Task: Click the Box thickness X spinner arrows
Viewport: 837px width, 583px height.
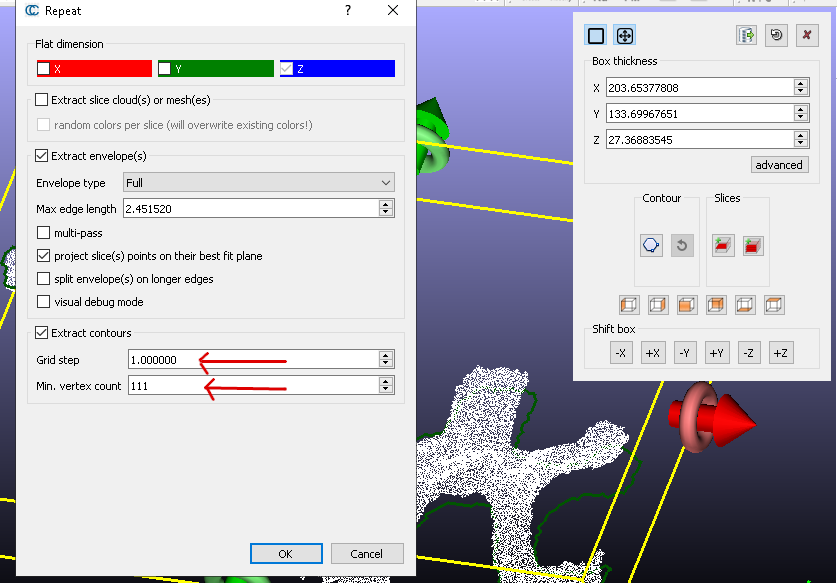Action: coord(800,88)
